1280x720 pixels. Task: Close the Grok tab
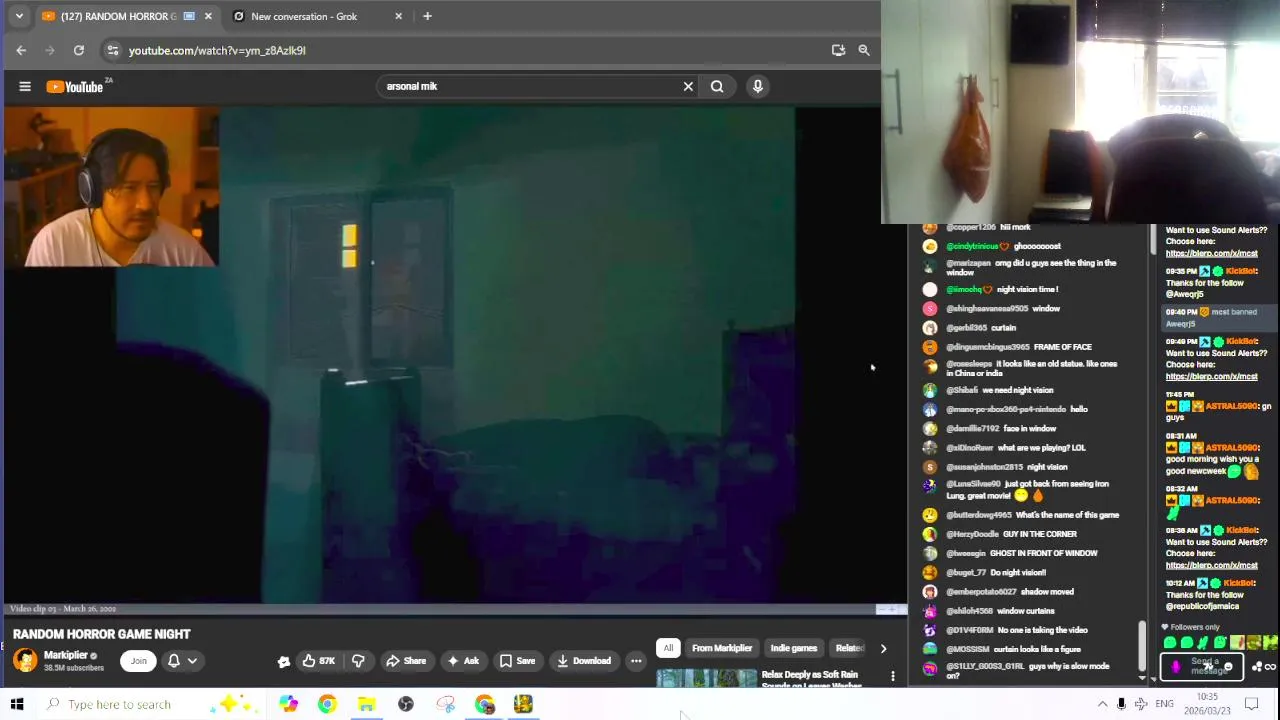click(399, 16)
